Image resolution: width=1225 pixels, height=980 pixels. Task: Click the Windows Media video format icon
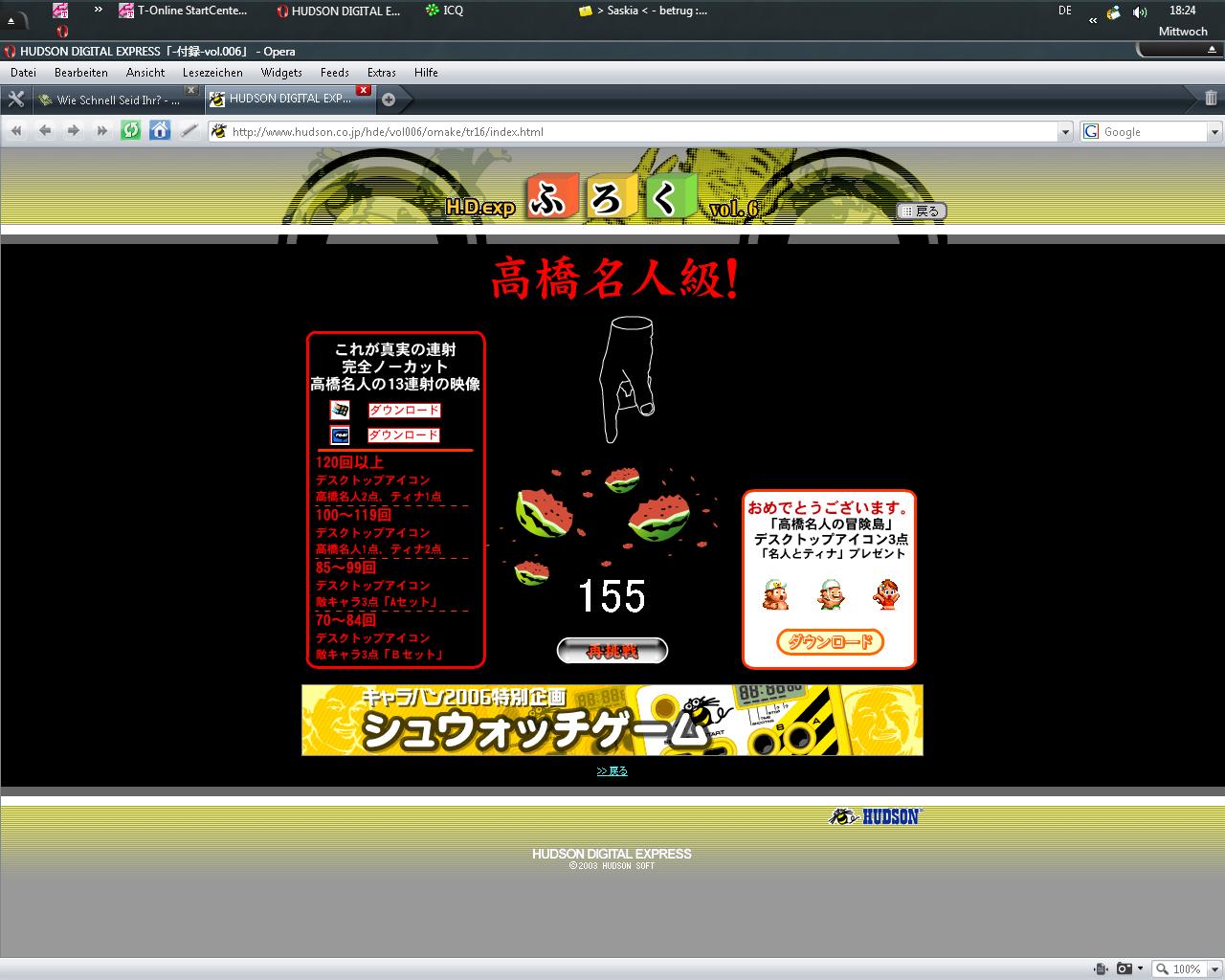tap(340, 410)
